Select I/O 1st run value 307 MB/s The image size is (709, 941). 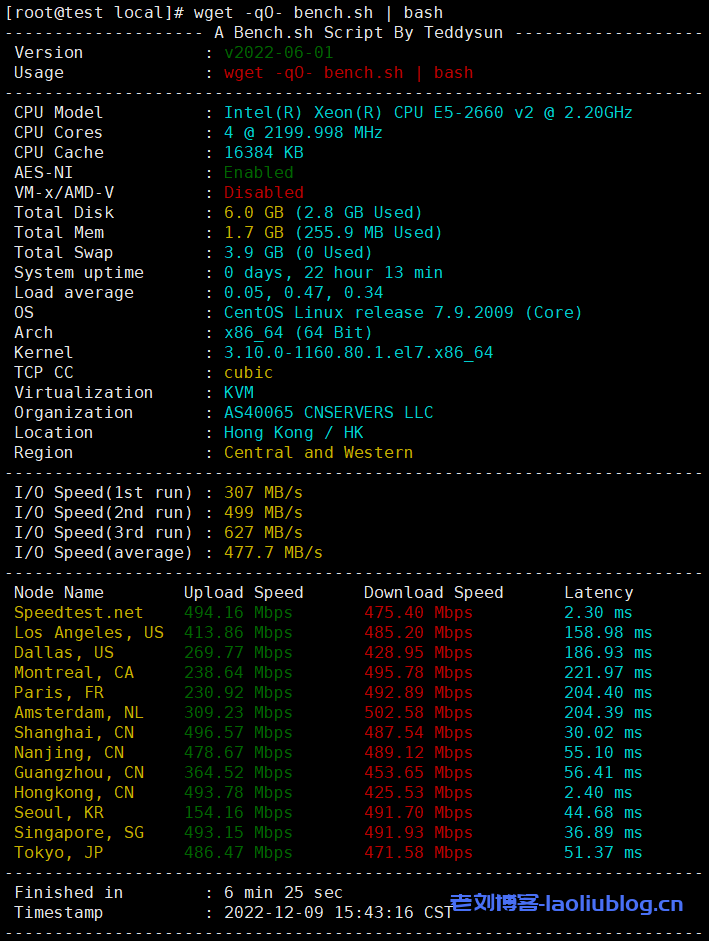264,493
